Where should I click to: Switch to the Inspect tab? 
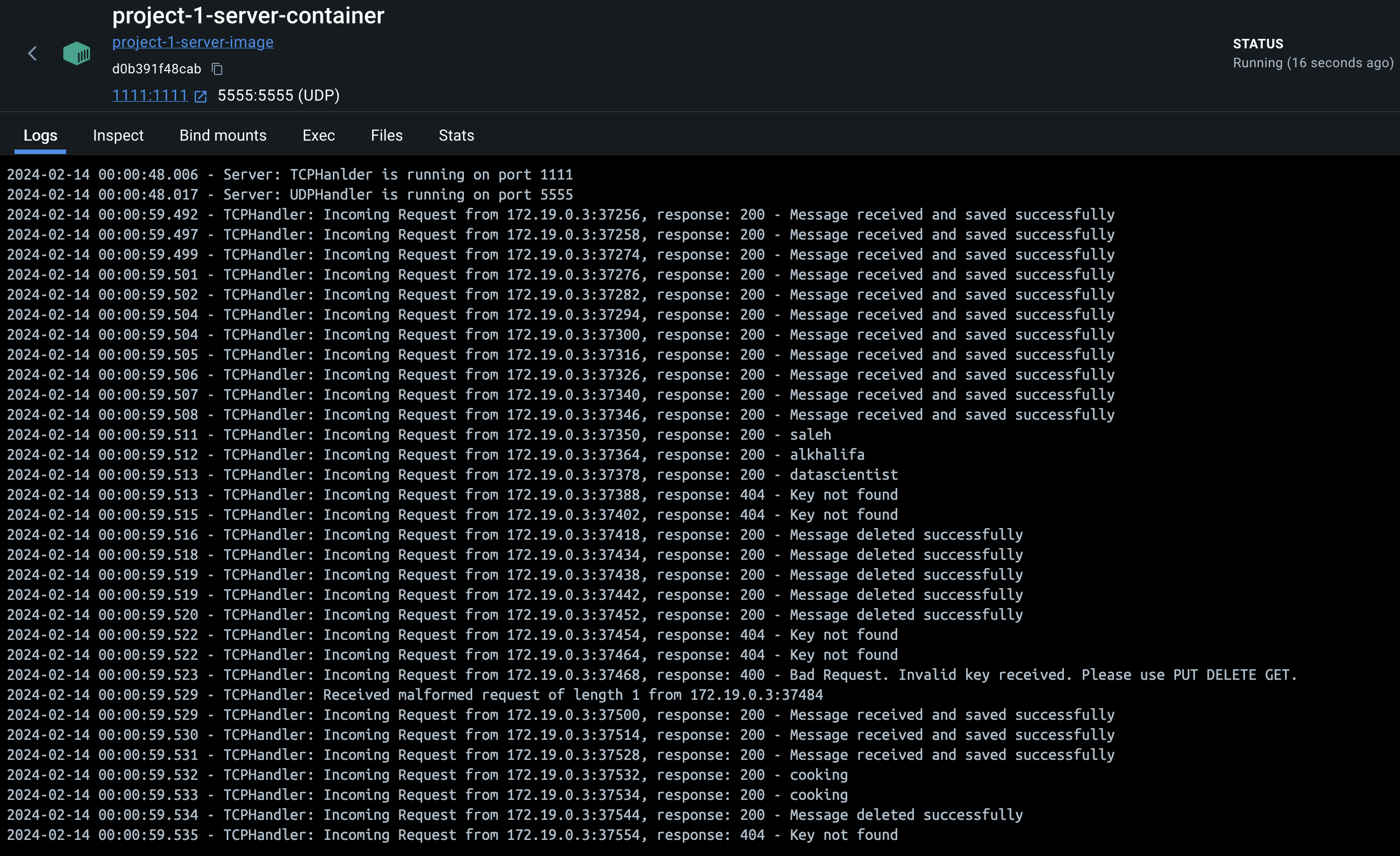click(x=118, y=135)
